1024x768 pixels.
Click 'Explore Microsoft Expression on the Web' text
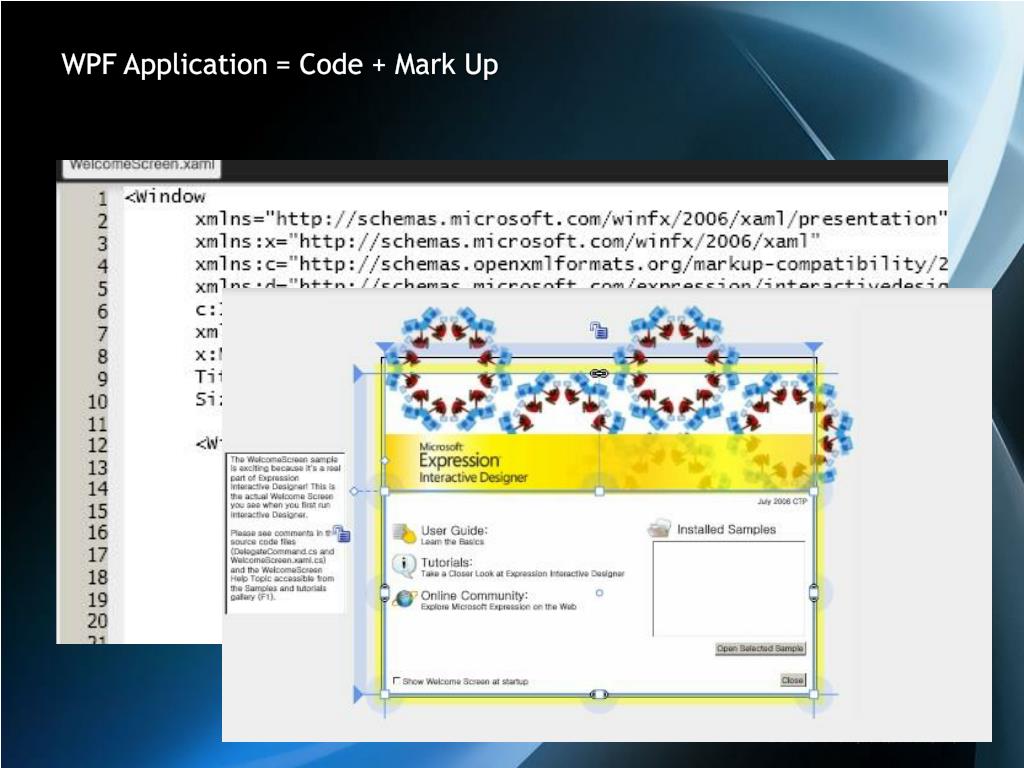point(498,607)
